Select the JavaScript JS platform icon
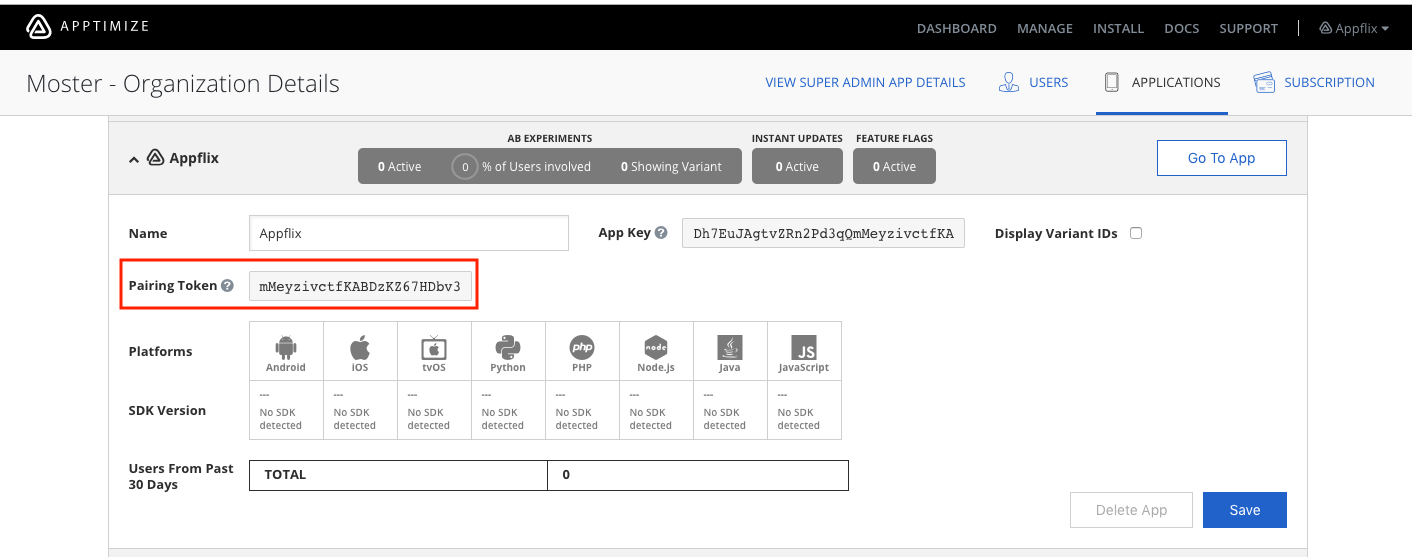The height and width of the screenshot is (557, 1412). click(804, 348)
